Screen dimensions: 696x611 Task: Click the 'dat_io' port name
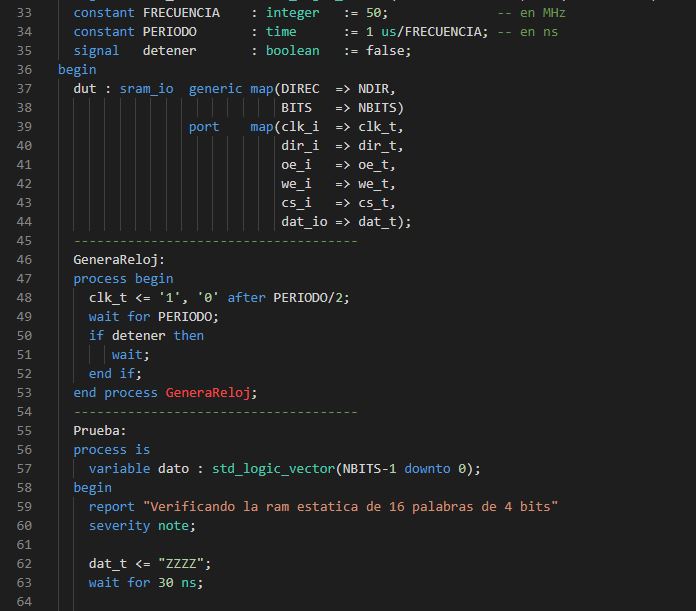[x=304, y=222]
